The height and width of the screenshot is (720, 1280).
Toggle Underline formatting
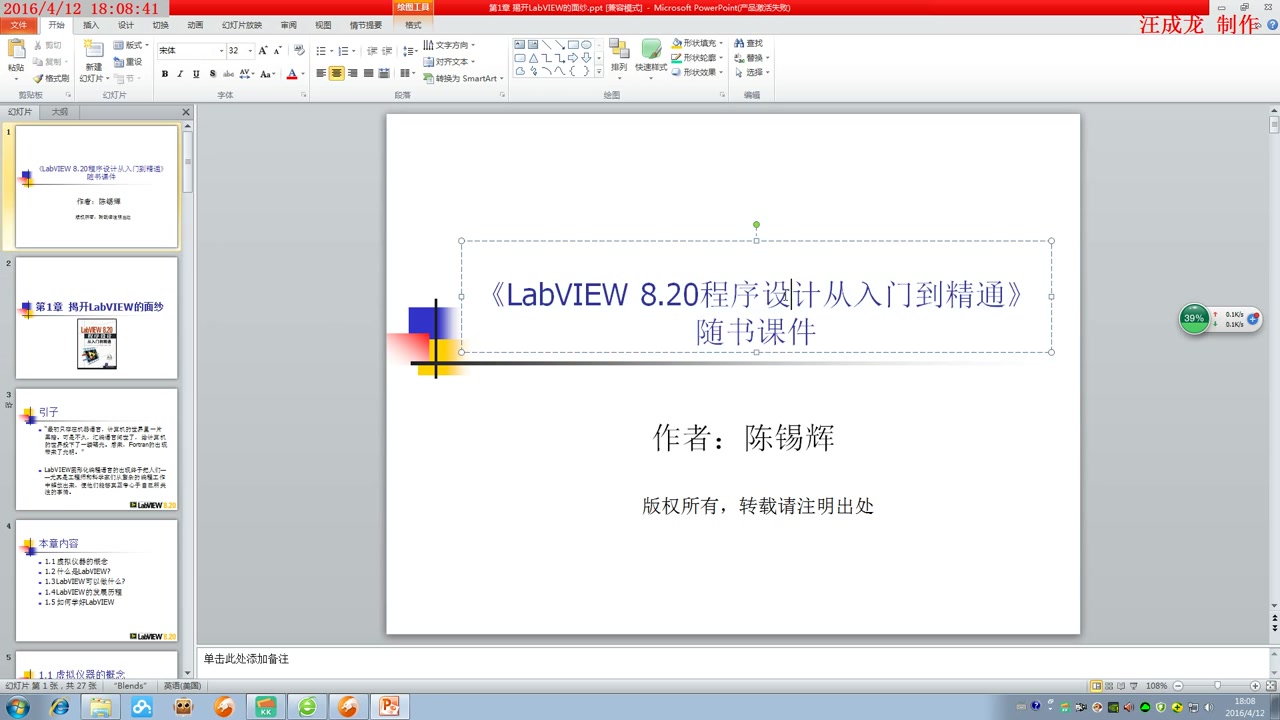[196, 74]
